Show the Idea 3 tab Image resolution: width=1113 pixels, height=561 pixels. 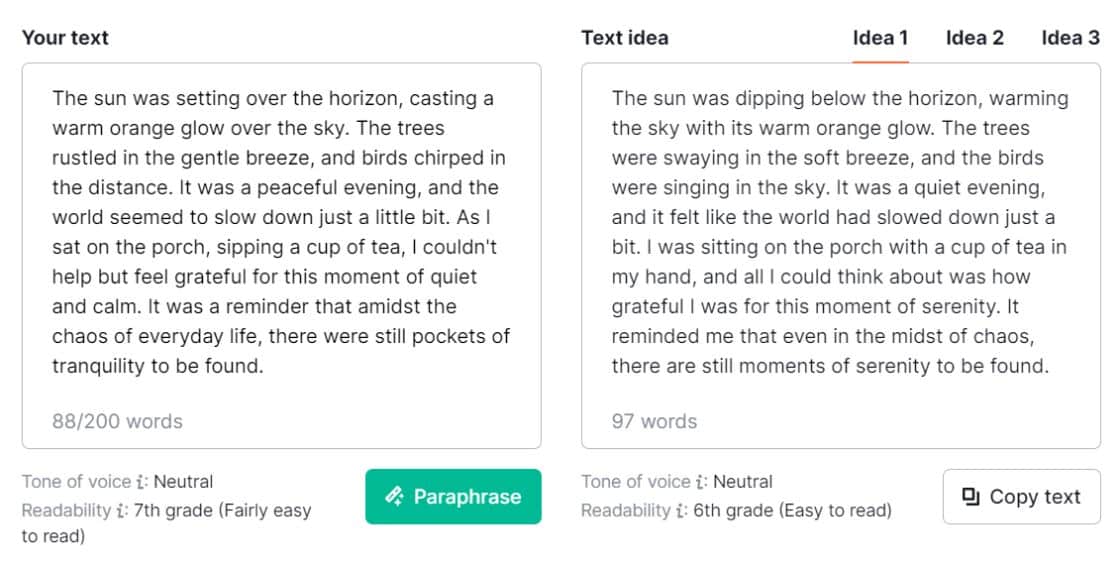click(1069, 38)
